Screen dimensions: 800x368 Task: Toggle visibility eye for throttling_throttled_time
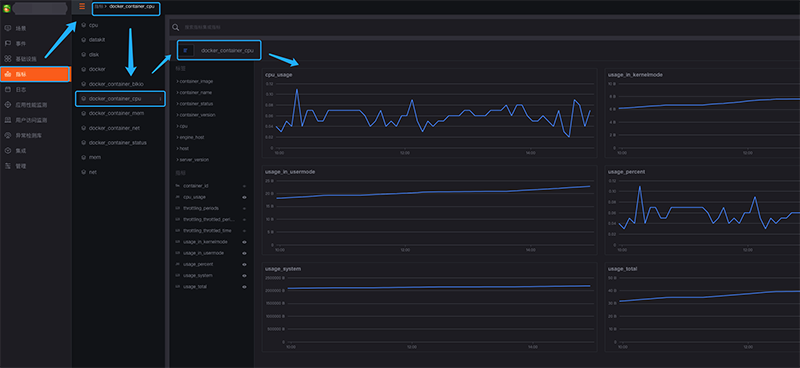(x=244, y=231)
